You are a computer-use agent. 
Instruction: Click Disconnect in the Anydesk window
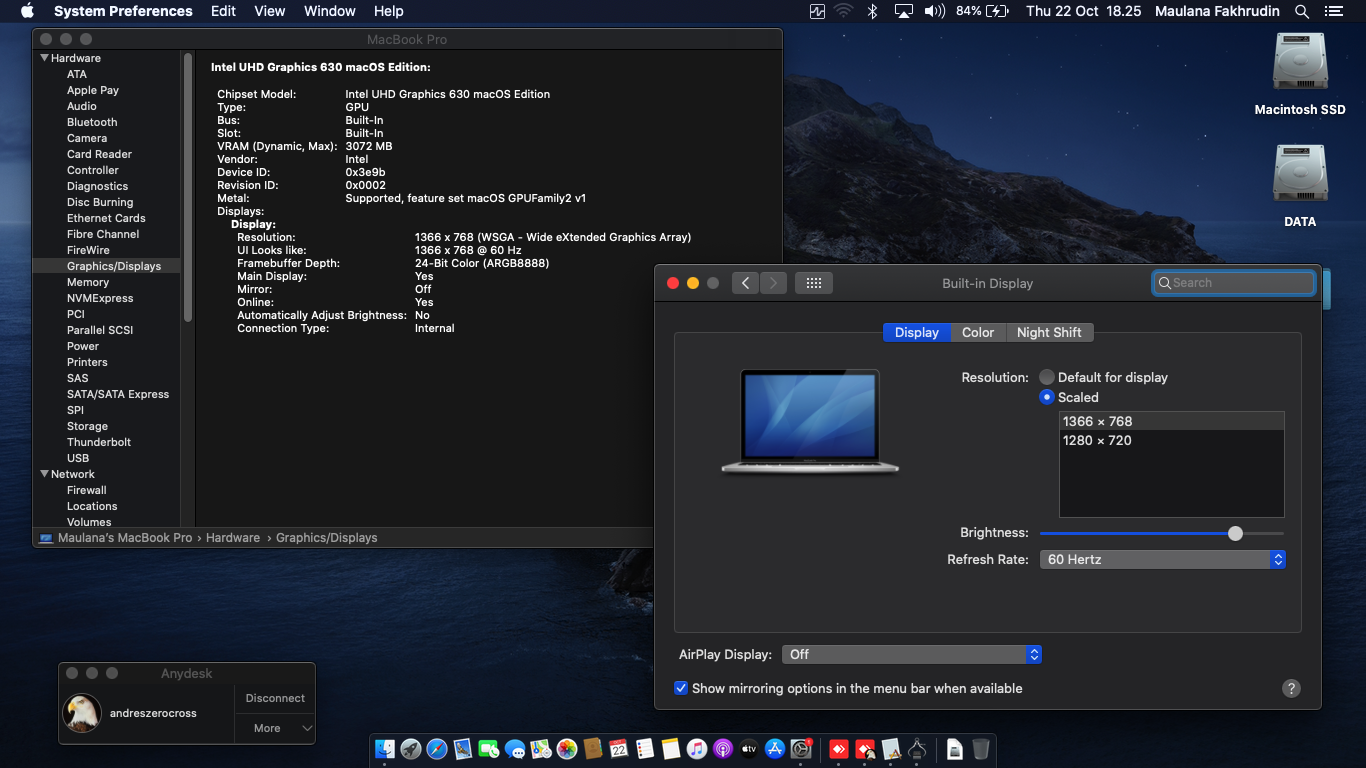[x=275, y=698]
